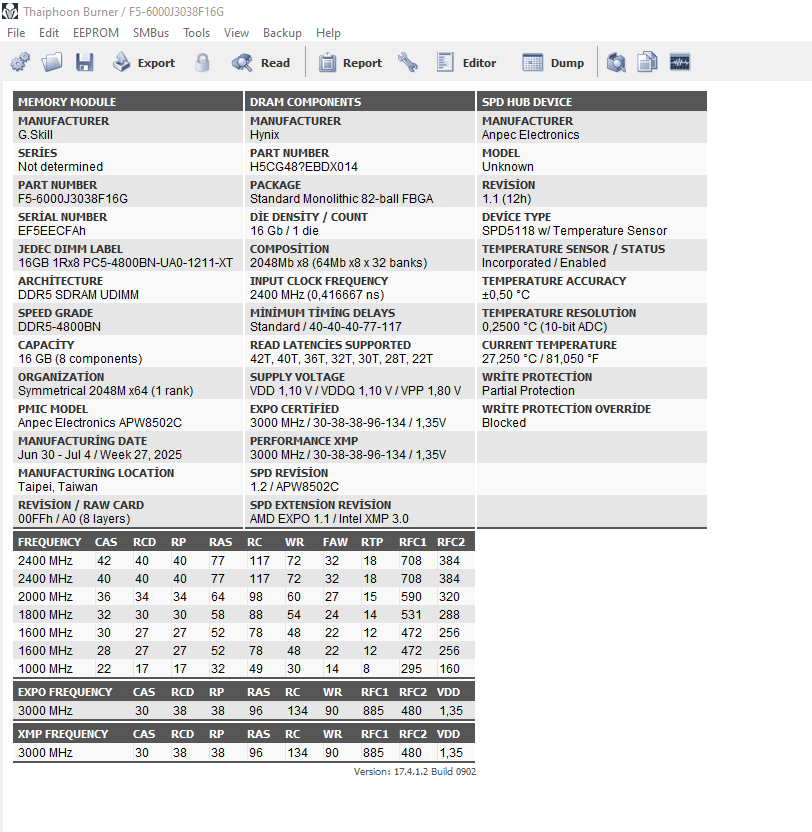Save with the floppy disk icon
812x832 pixels.
click(84, 62)
